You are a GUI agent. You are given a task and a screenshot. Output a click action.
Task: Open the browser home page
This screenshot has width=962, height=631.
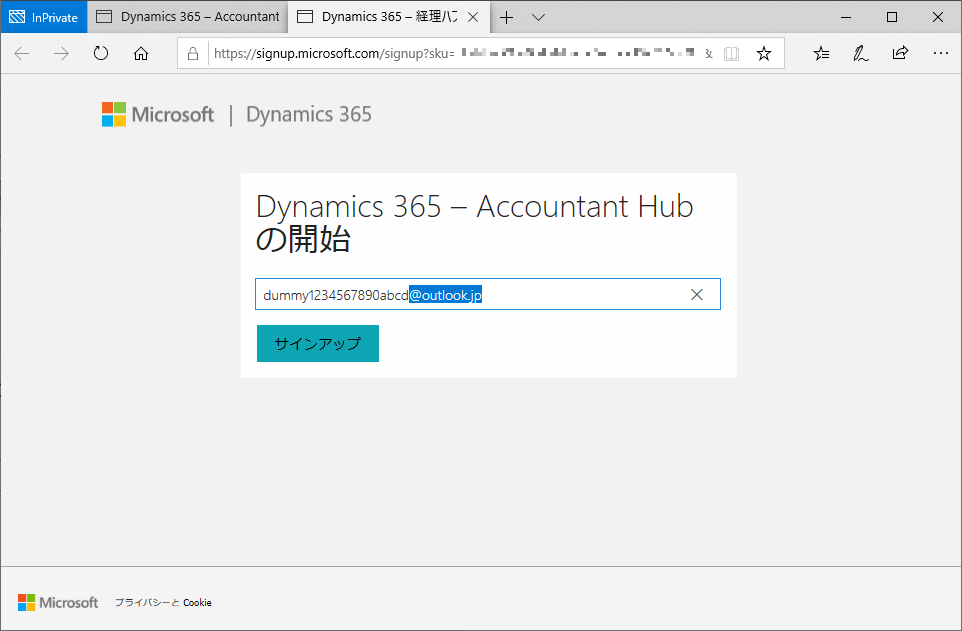click(x=141, y=53)
